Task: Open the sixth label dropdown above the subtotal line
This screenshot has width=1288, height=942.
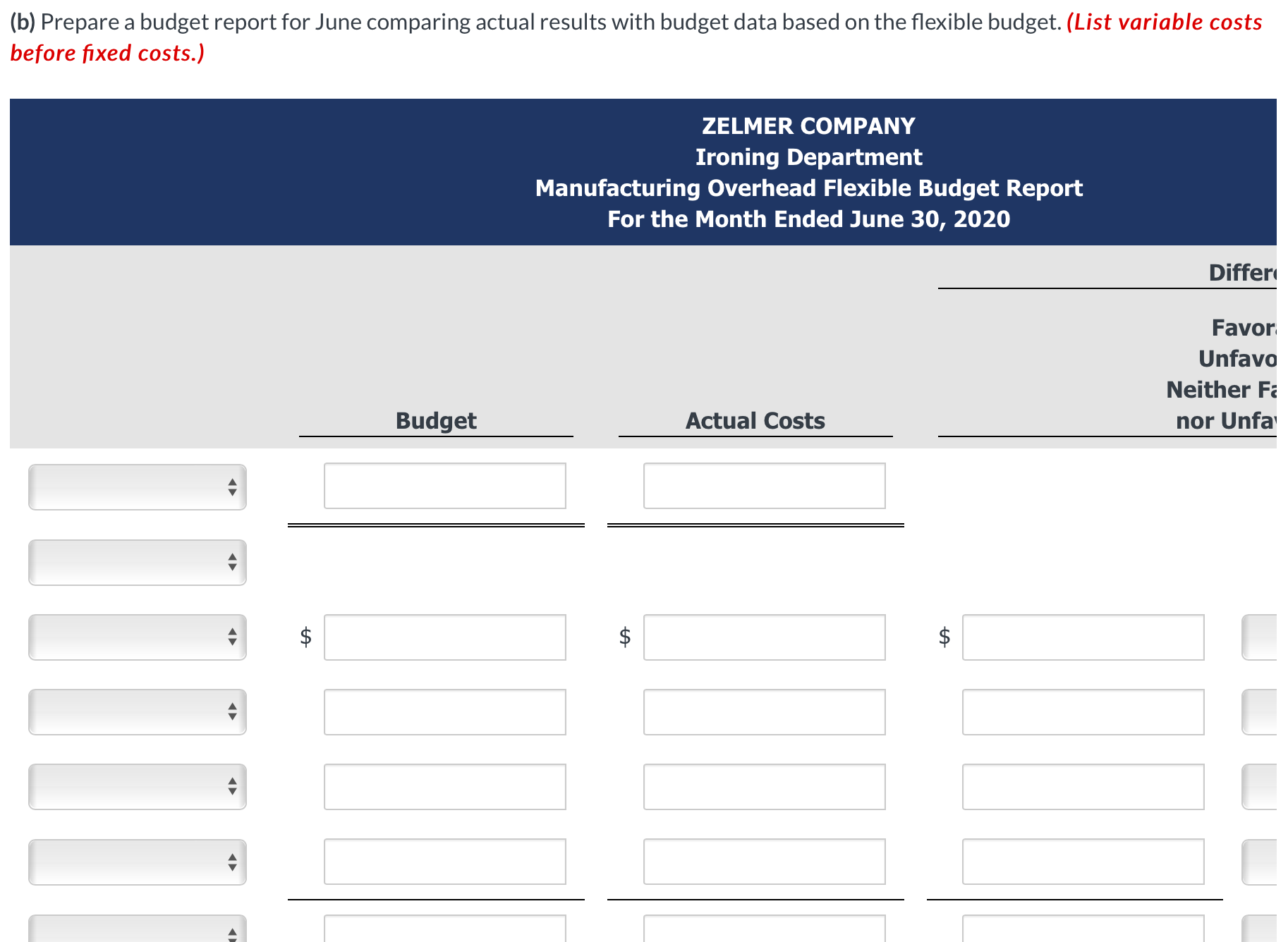Action: (138, 862)
